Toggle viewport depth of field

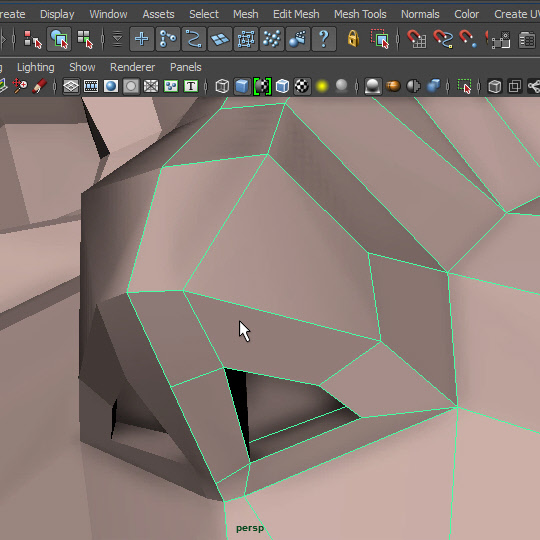click(x=433, y=86)
